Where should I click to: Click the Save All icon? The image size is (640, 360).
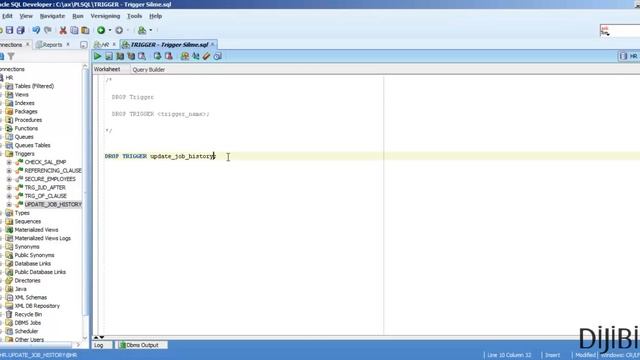click(20, 30)
